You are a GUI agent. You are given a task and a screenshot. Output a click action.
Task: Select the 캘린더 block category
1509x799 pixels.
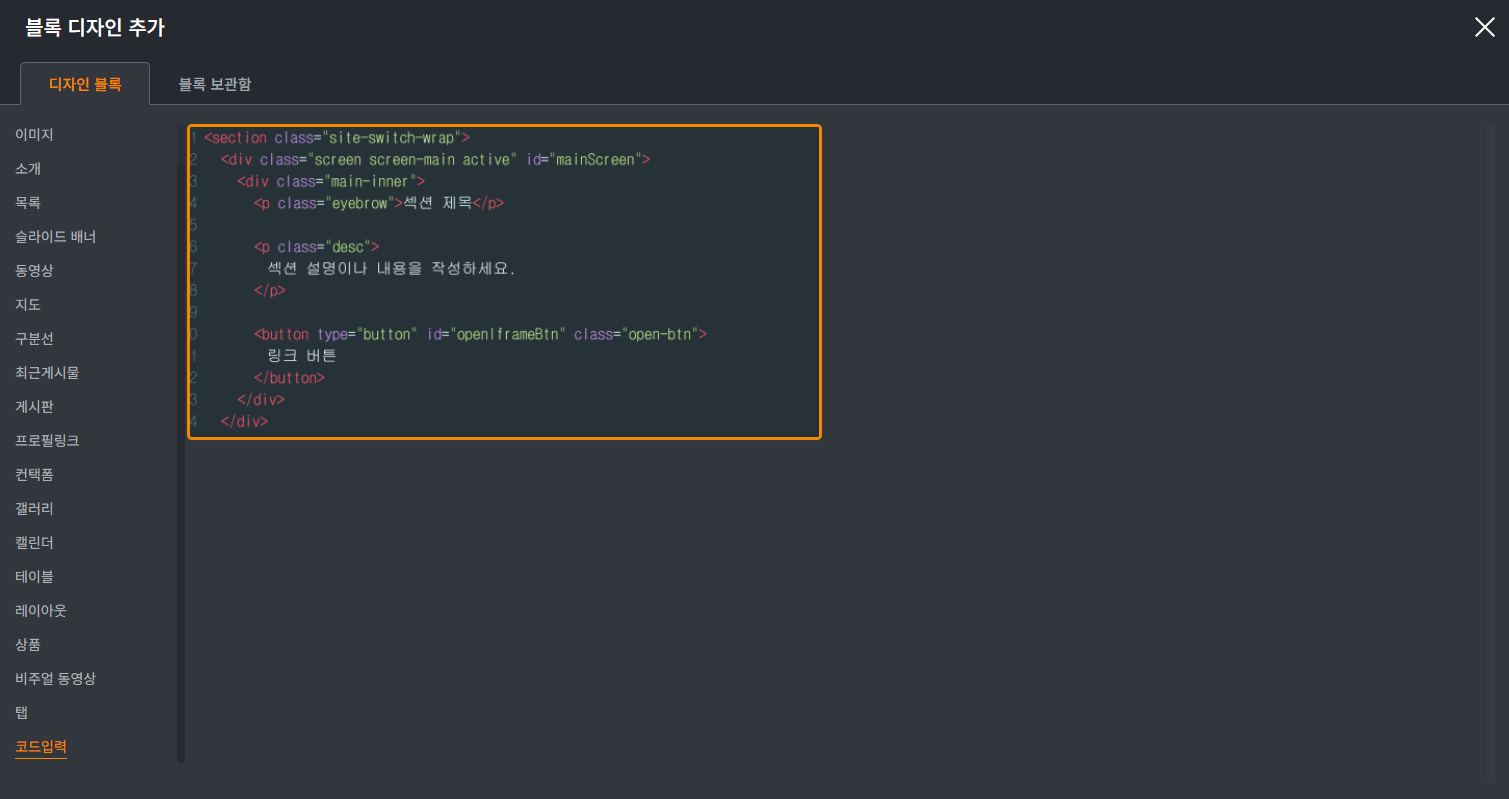tap(34, 542)
